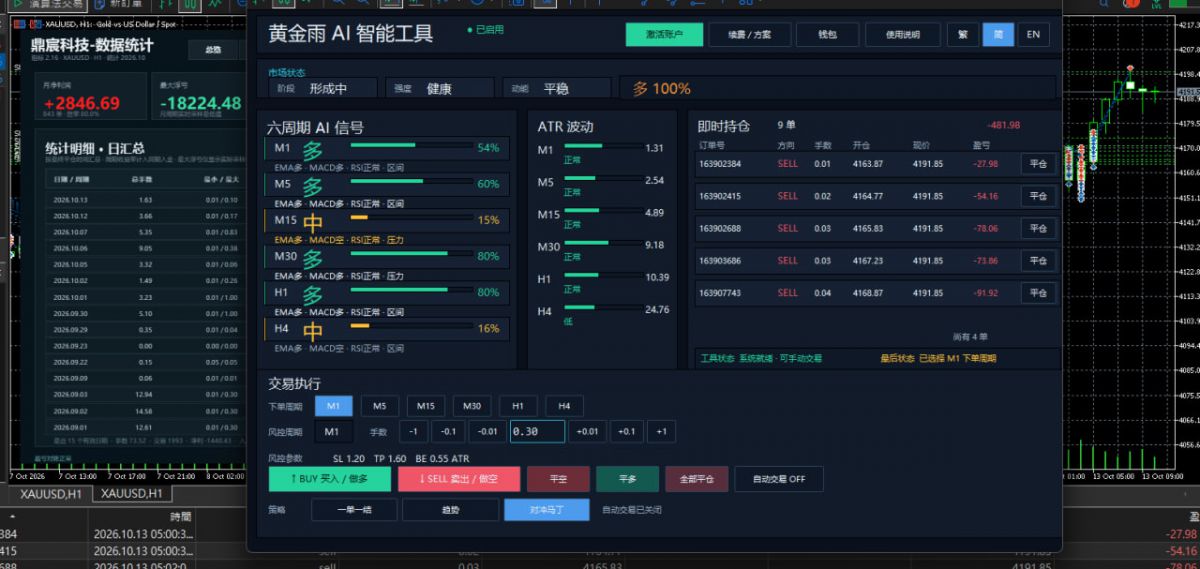Open the 总览 tab in 鼎宸科技 stats panel

pos(213,49)
